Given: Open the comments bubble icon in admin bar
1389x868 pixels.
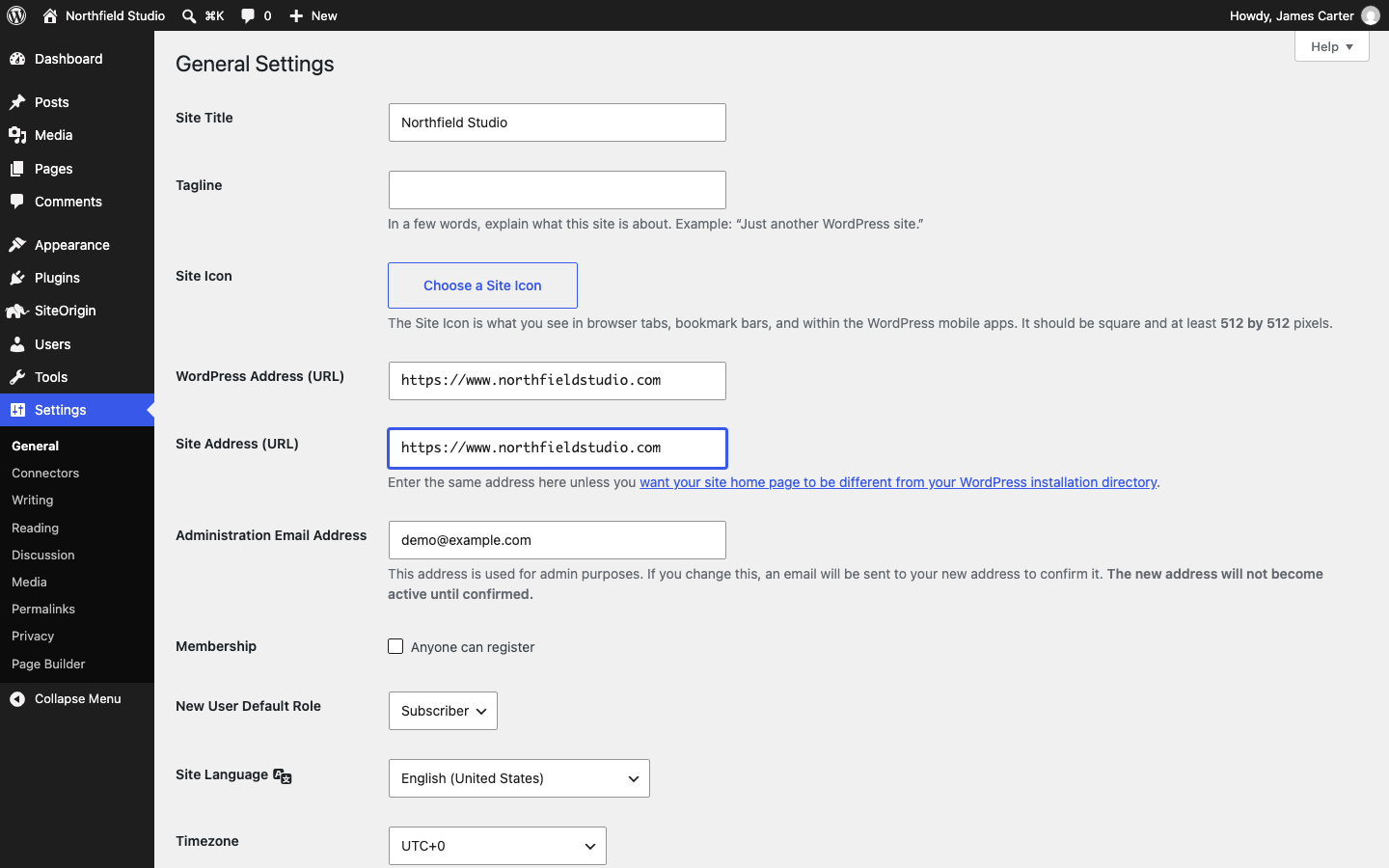Looking at the screenshot, I should (x=248, y=15).
